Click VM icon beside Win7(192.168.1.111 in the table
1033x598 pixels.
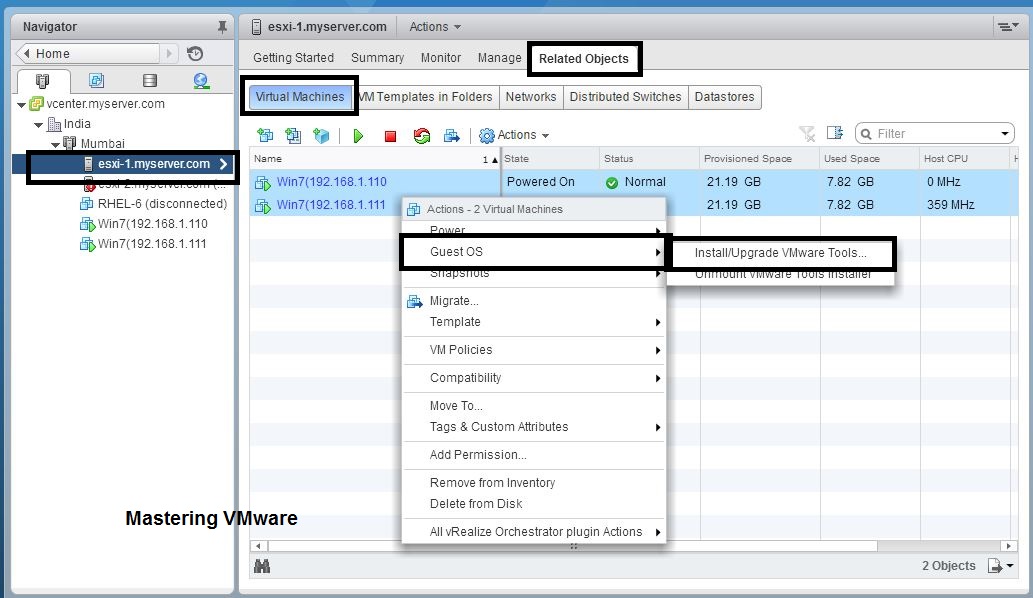[x=263, y=206]
